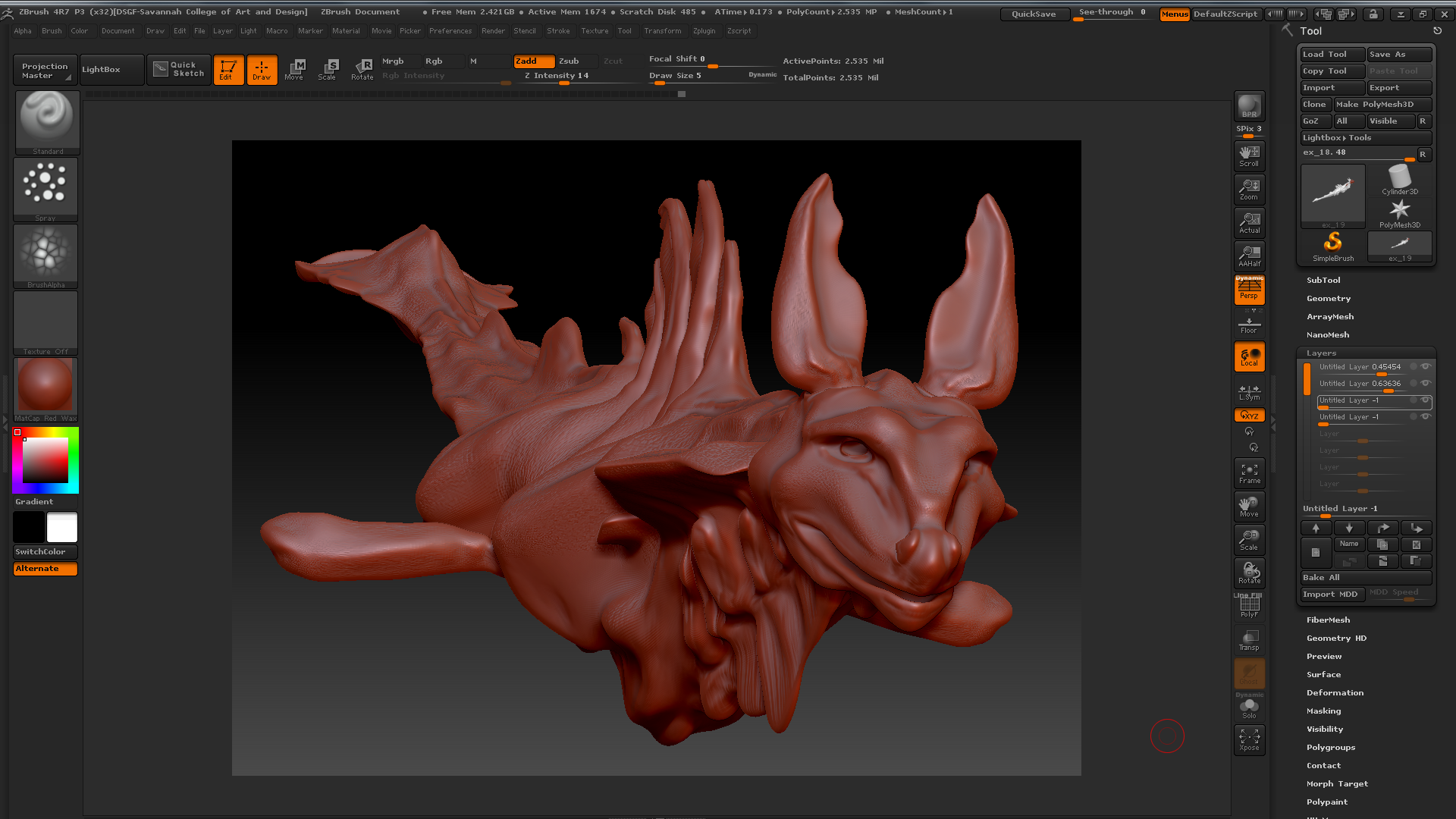Open the Preferences menu

click(450, 31)
